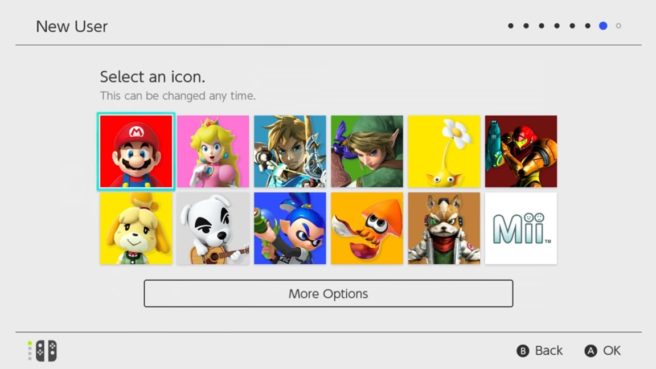Viewport: 656px width, 369px height.
Task: Confirm with the A OK button
Action: pyautogui.click(x=602, y=351)
